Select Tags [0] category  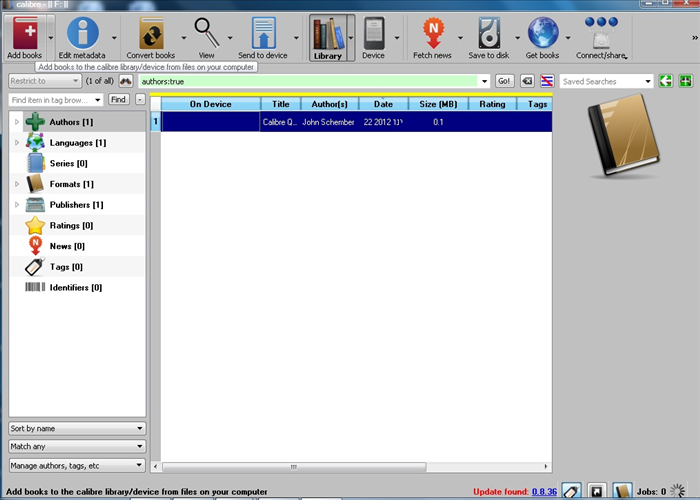[x=66, y=267]
